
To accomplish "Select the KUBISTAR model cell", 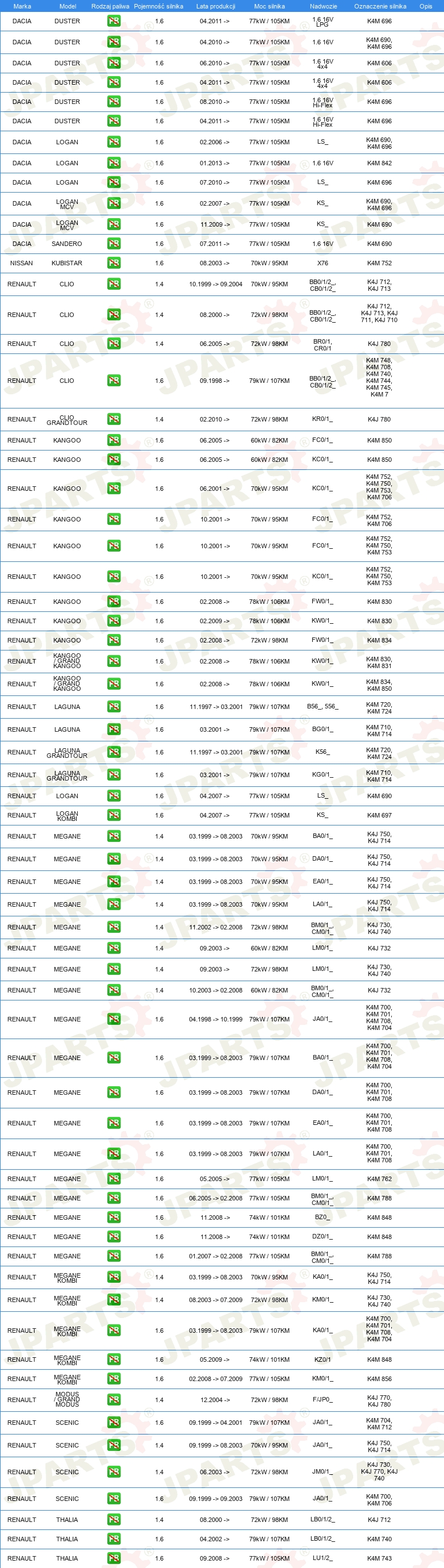I will pyautogui.click(x=67, y=264).
